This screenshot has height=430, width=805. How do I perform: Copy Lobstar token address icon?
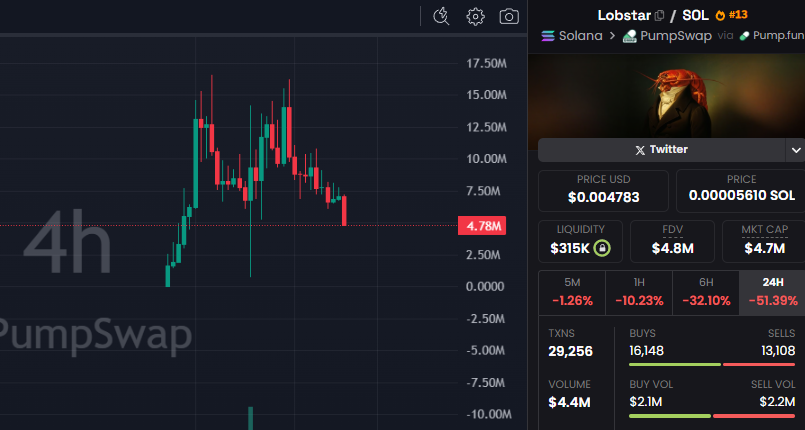(660, 16)
